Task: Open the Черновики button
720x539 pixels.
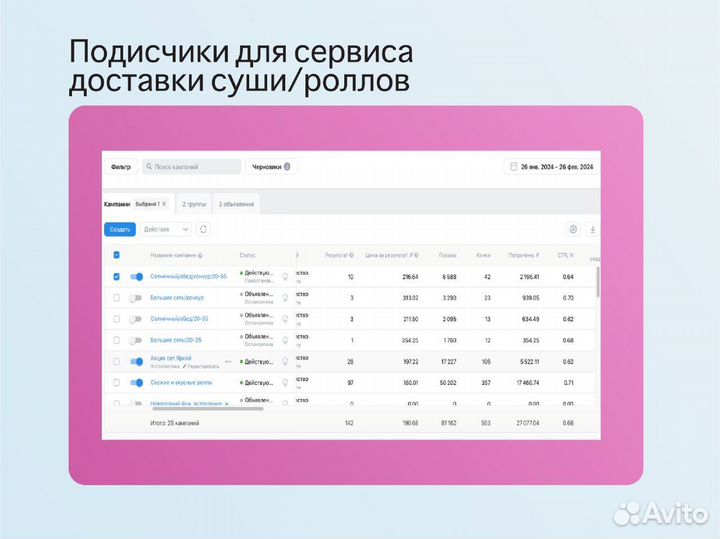Action: point(271,167)
